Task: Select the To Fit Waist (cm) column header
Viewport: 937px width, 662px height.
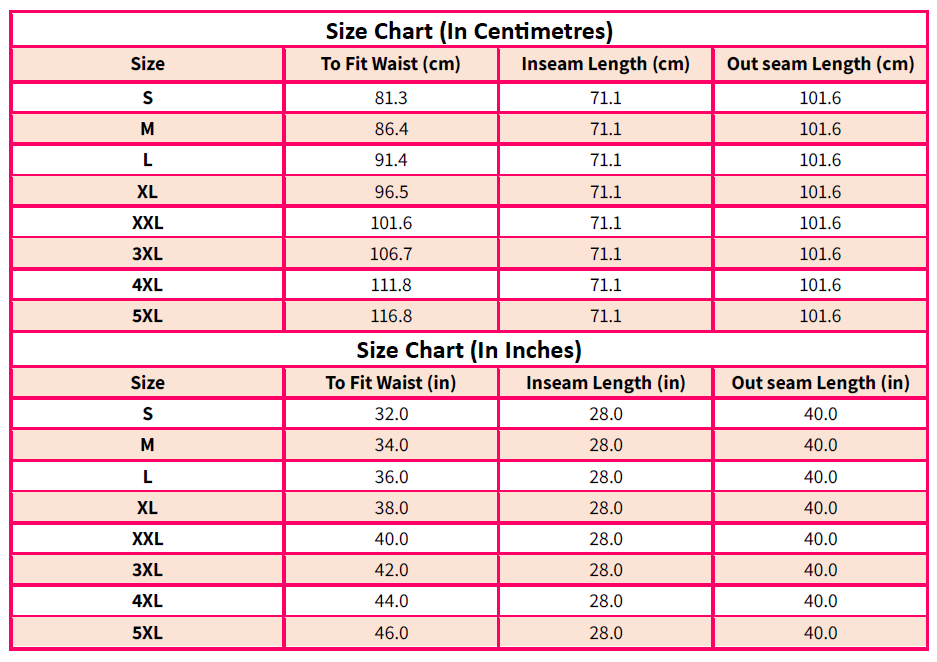Action: tap(391, 64)
